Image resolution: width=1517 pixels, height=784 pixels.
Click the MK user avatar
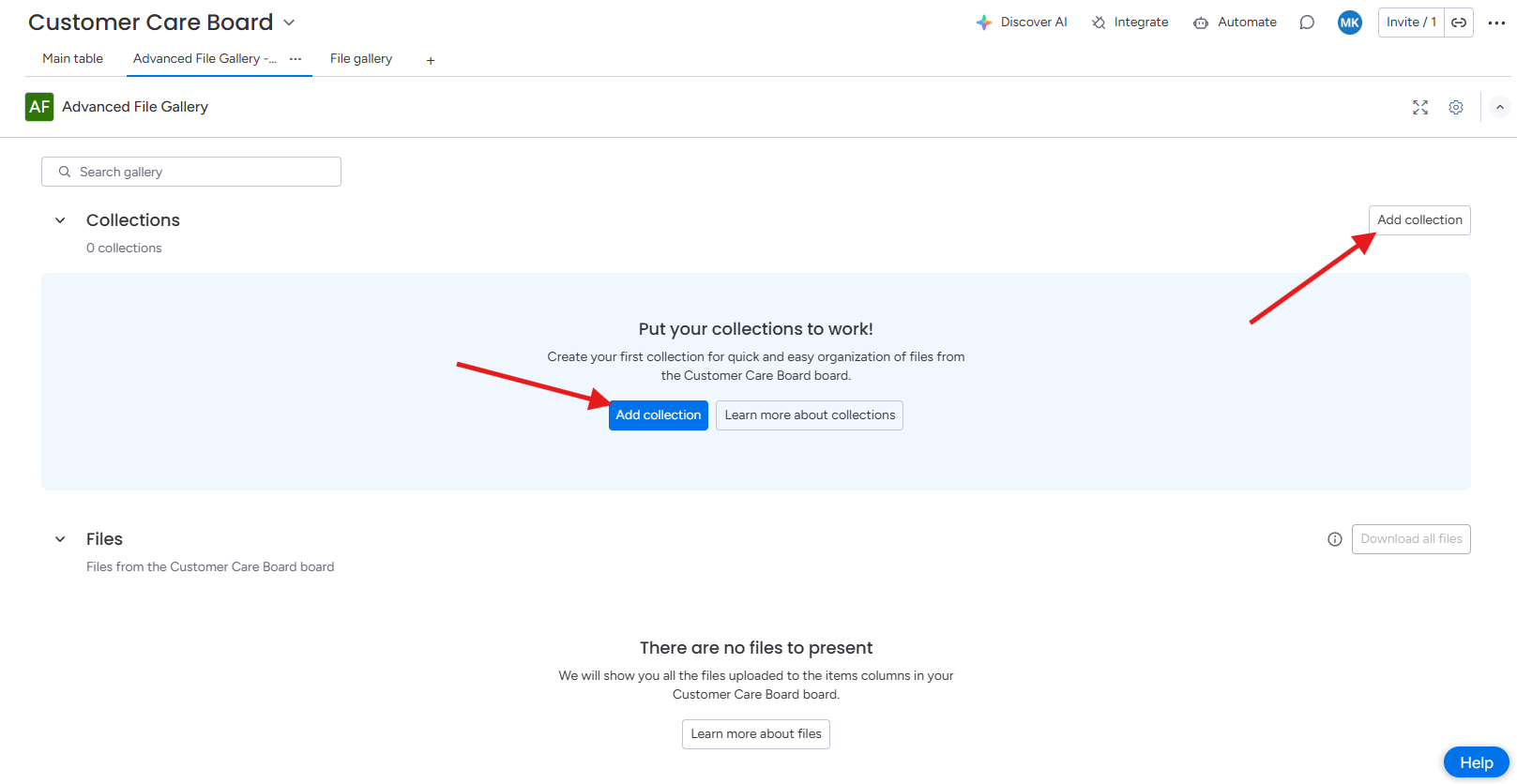(1350, 23)
